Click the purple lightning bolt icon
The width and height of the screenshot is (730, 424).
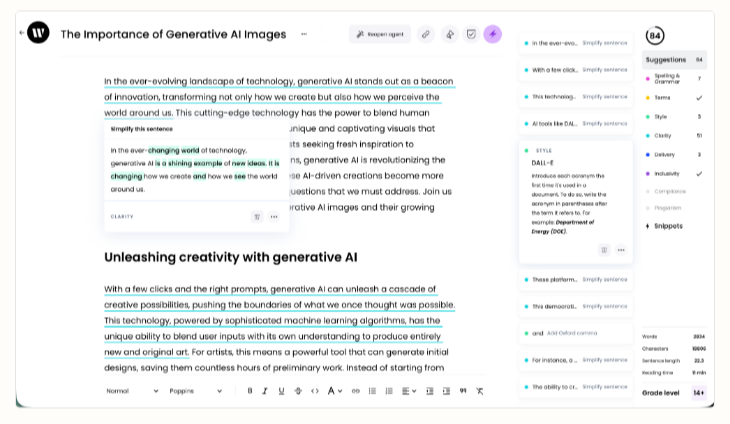pyautogui.click(x=492, y=34)
